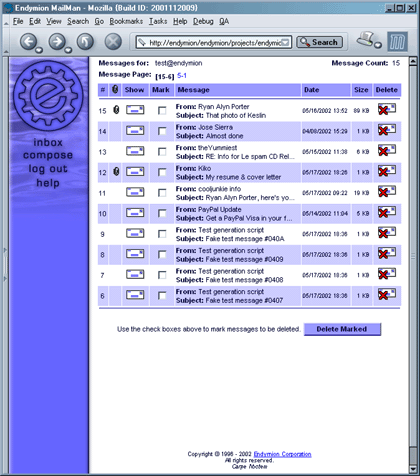Open the QA menu
The image size is (420, 476).
(x=224, y=22)
